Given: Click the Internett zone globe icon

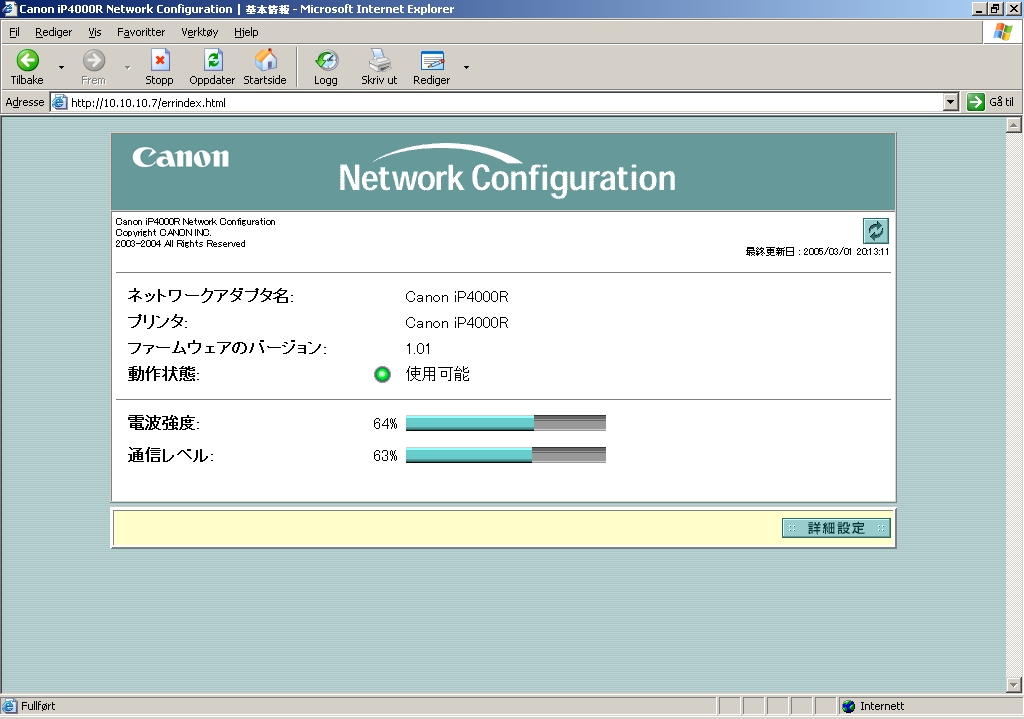Looking at the screenshot, I should click(848, 706).
